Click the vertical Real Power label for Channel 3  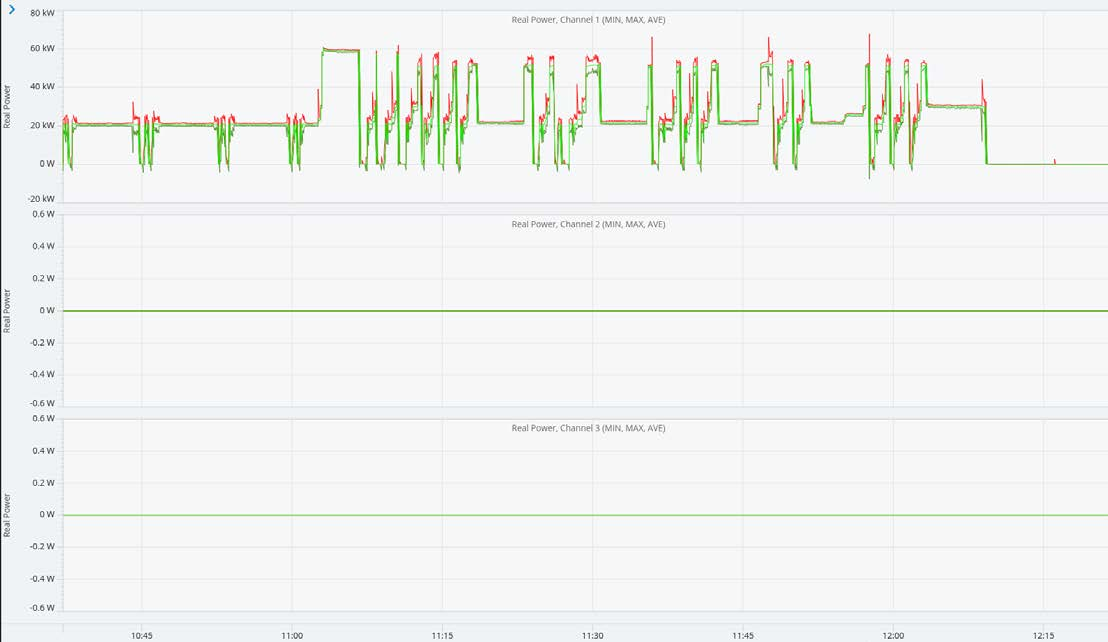point(8,513)
